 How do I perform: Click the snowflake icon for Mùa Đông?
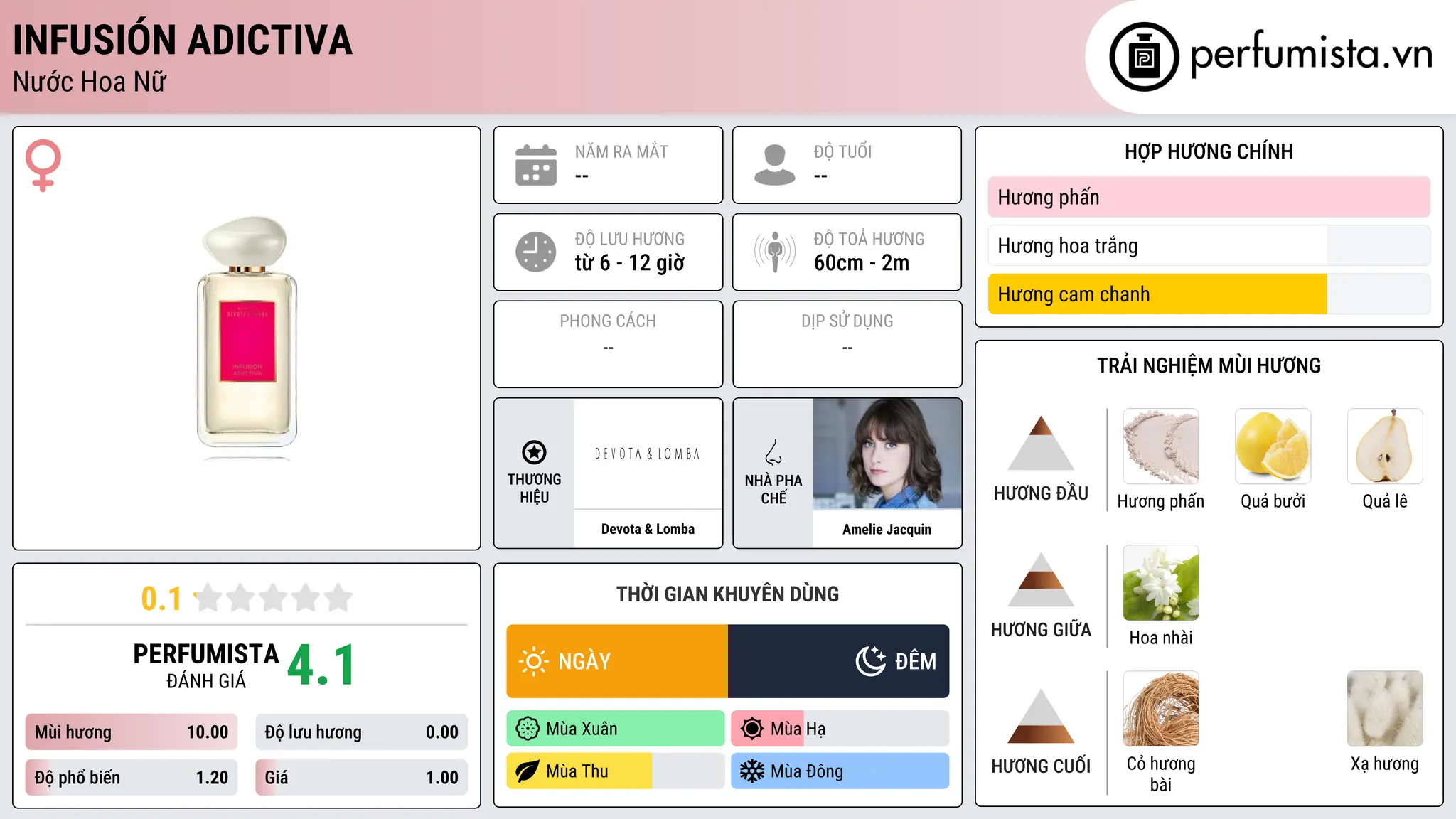[752, 771]
